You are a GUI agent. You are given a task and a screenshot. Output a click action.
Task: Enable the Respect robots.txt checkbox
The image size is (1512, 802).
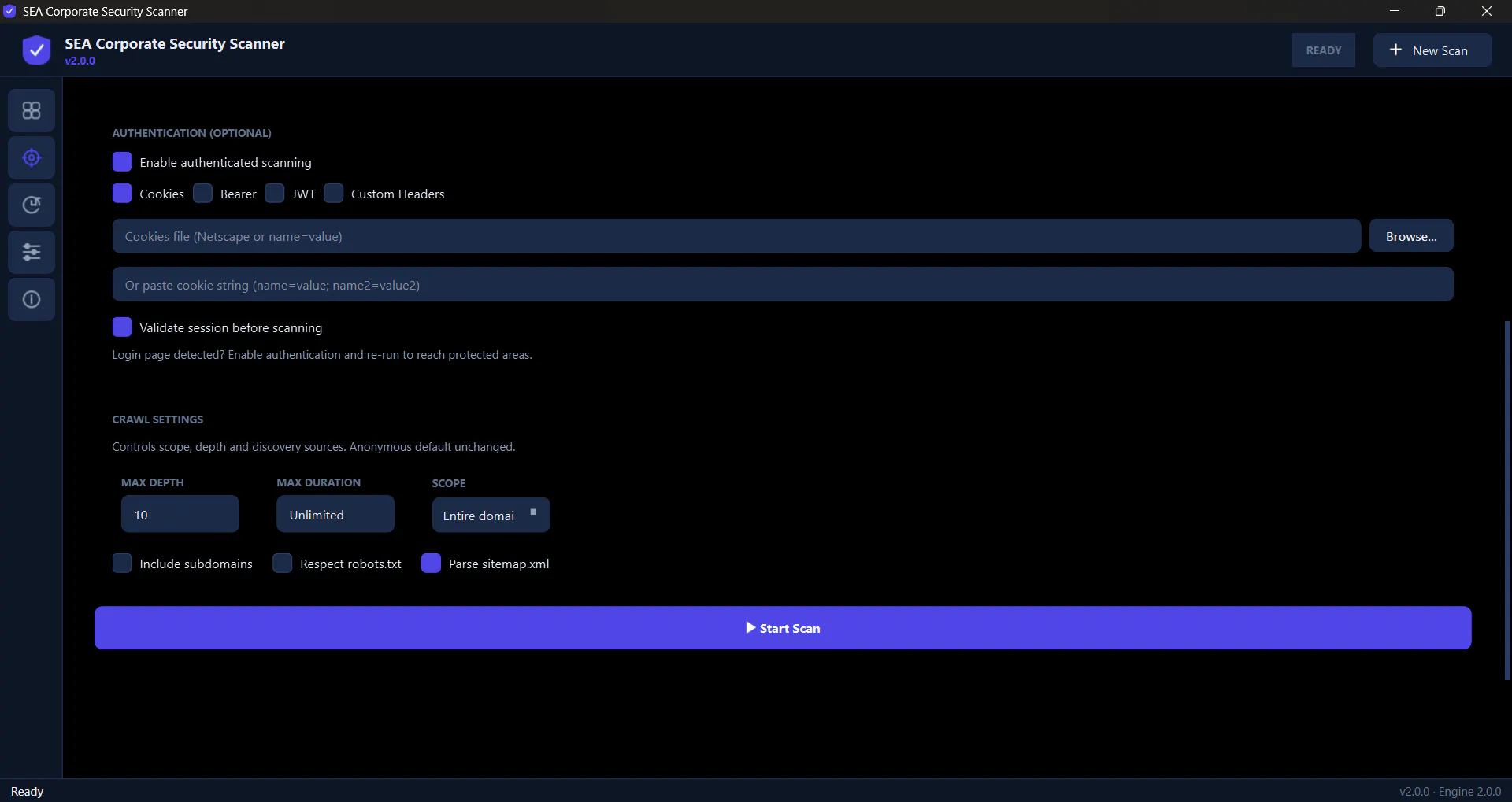pos(283,564)
